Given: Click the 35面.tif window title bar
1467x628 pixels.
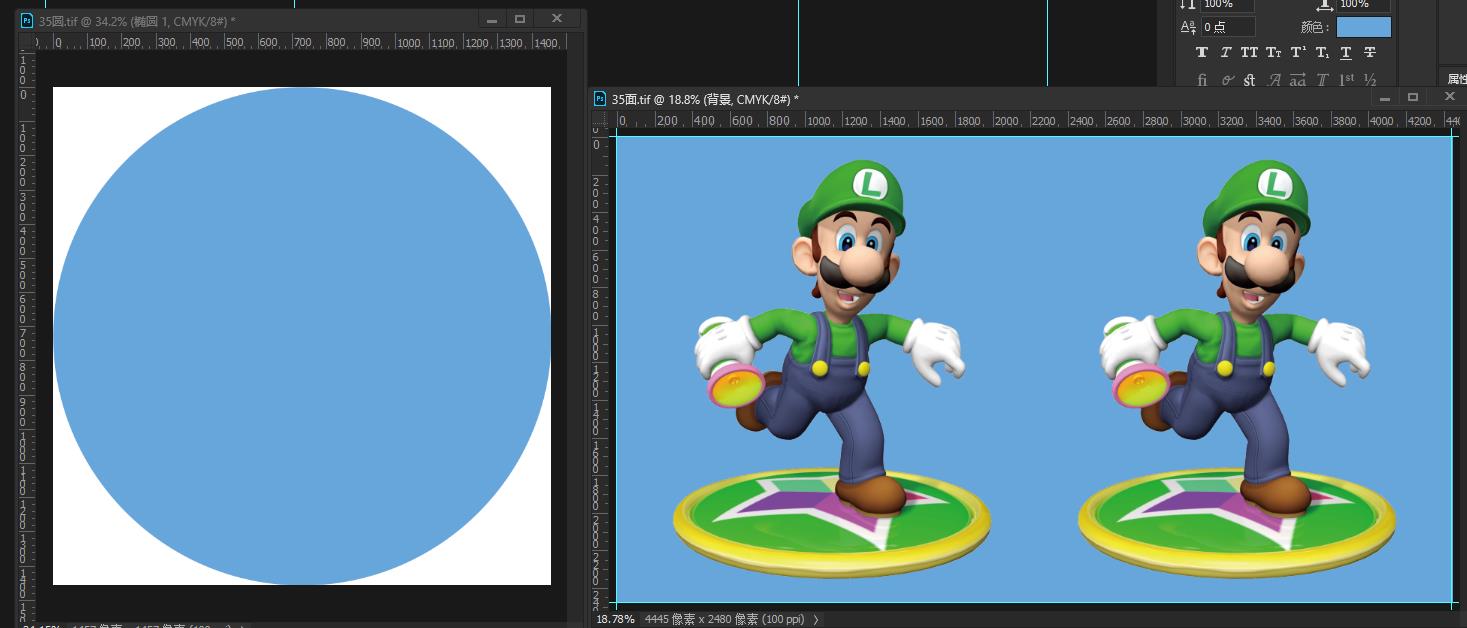Looking at the screenshot, I should (x=1028, y=98).
